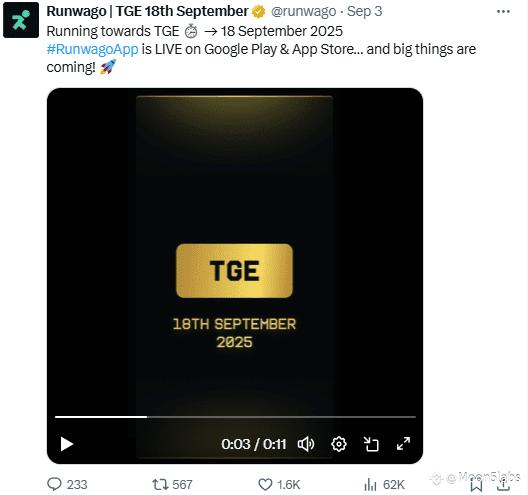Image resolution: width=528 pixels, height=495 pixels.
Task: Open the Sep 3 post timestamp
Action: pyautogui.click(x=364, y=11)
